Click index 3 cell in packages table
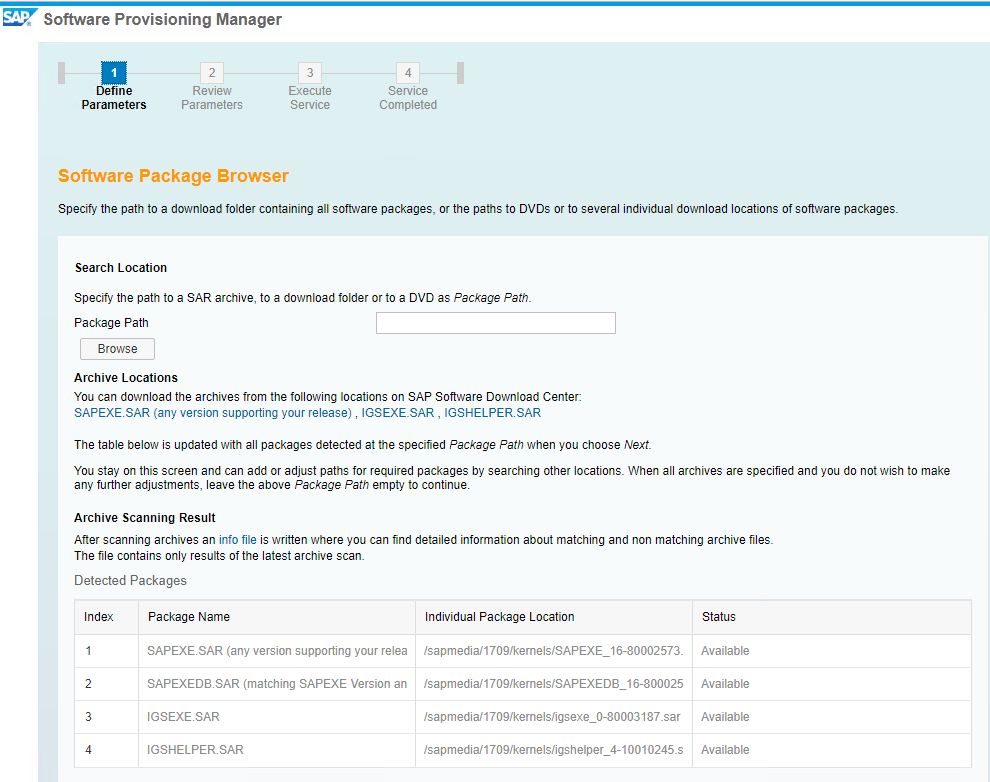The image size is (990, 782). click(x=107, y=717)
